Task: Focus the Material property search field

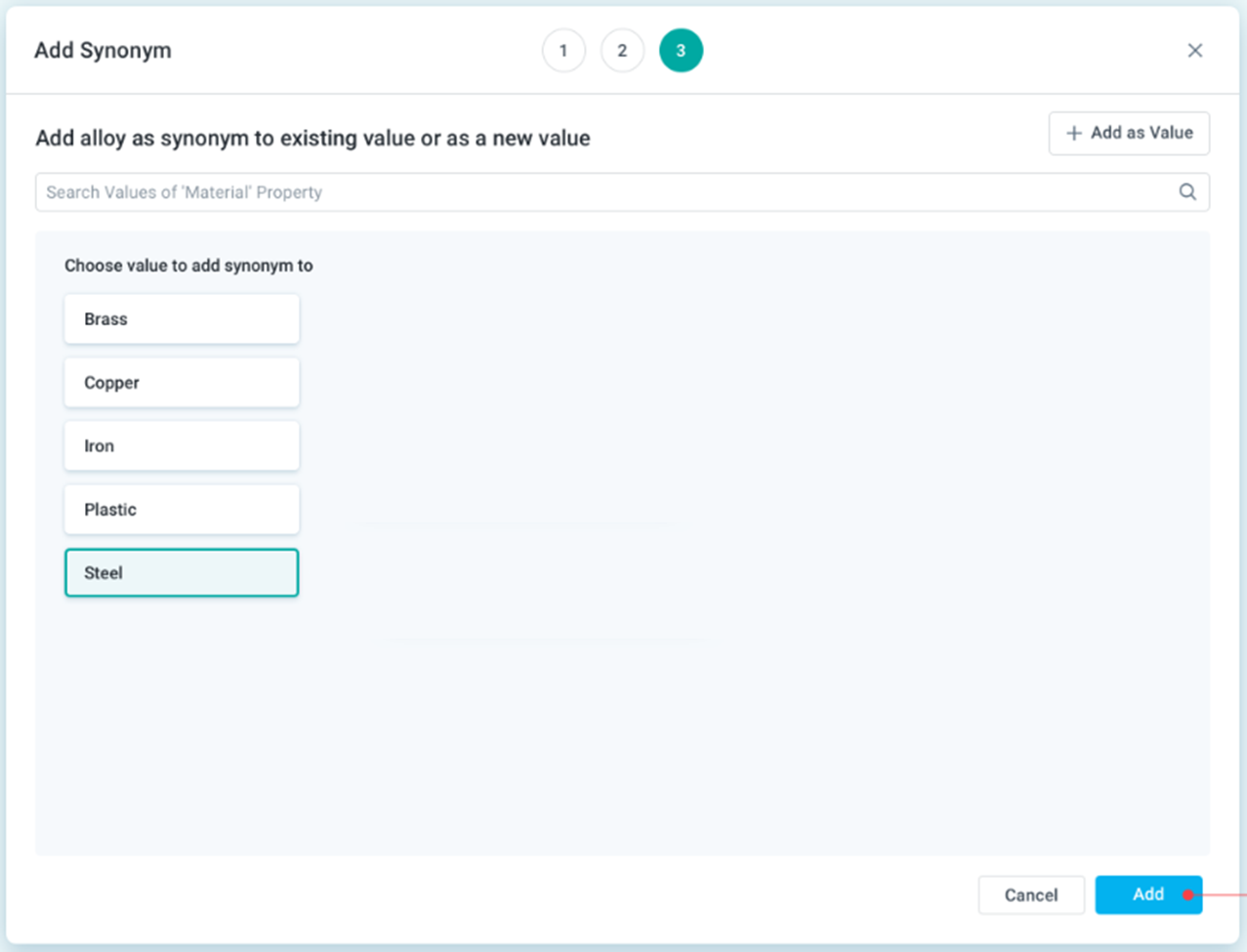Action: click(x=605, y=192)
